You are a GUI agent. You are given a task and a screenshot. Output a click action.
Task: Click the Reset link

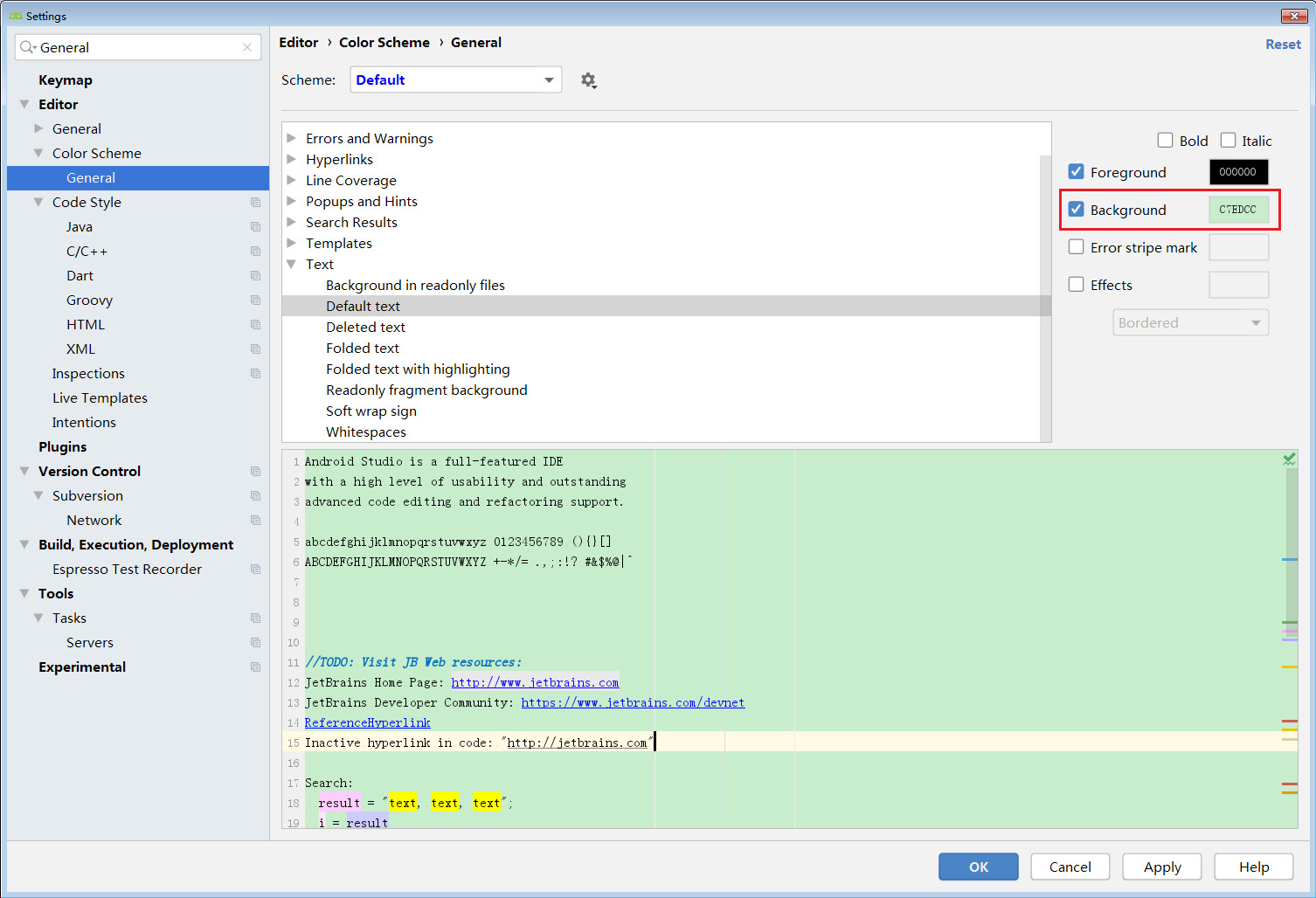1283,44
